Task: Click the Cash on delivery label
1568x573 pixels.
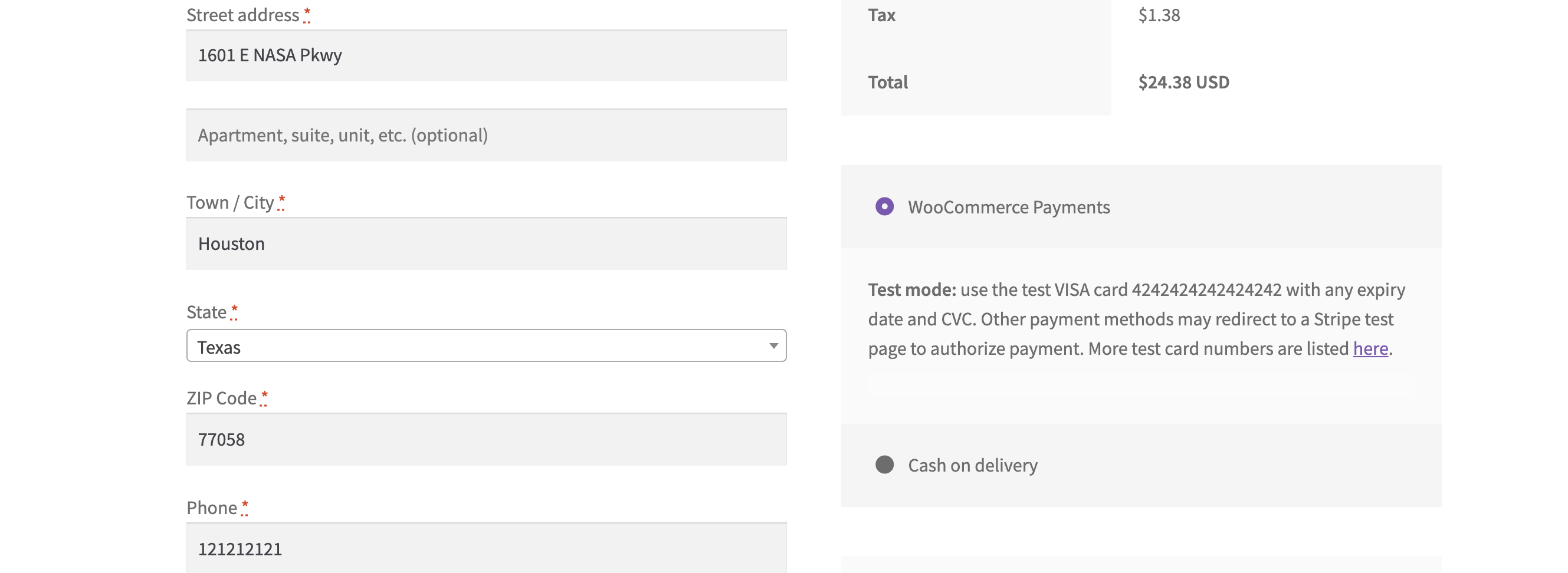Action: click(x=973, y=465)
